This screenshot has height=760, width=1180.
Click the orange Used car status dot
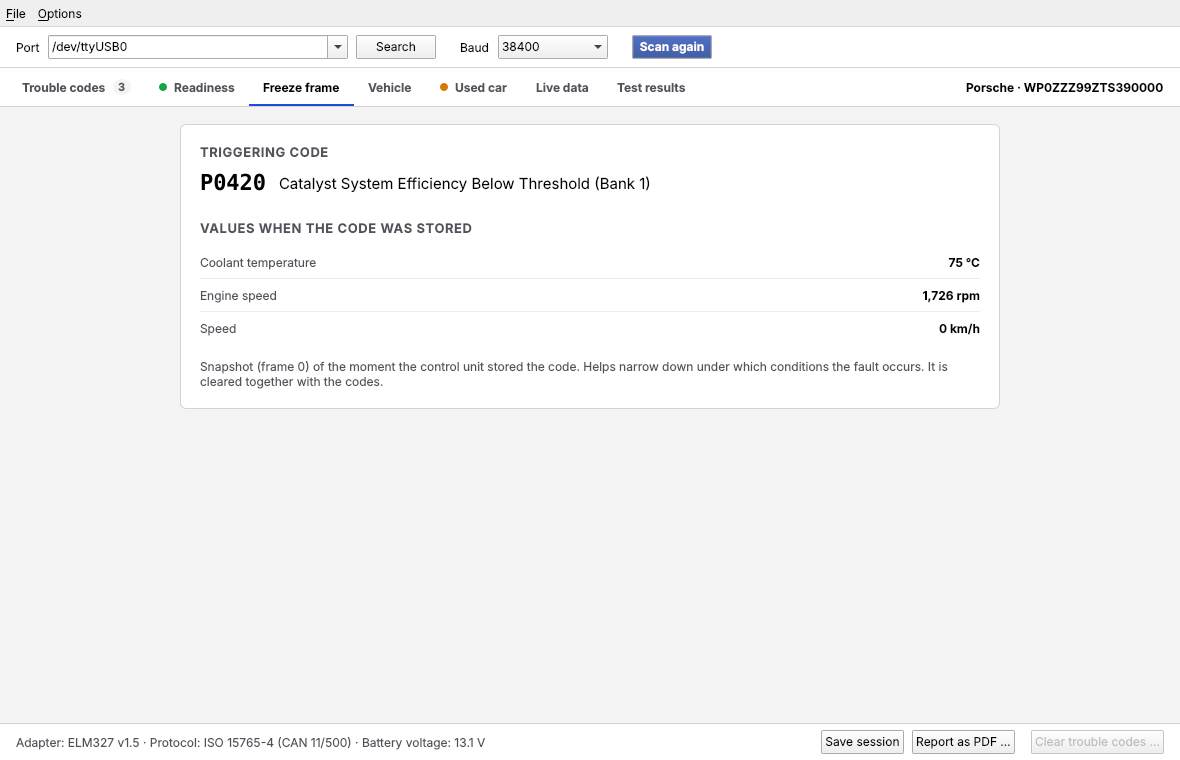[444, 87]
